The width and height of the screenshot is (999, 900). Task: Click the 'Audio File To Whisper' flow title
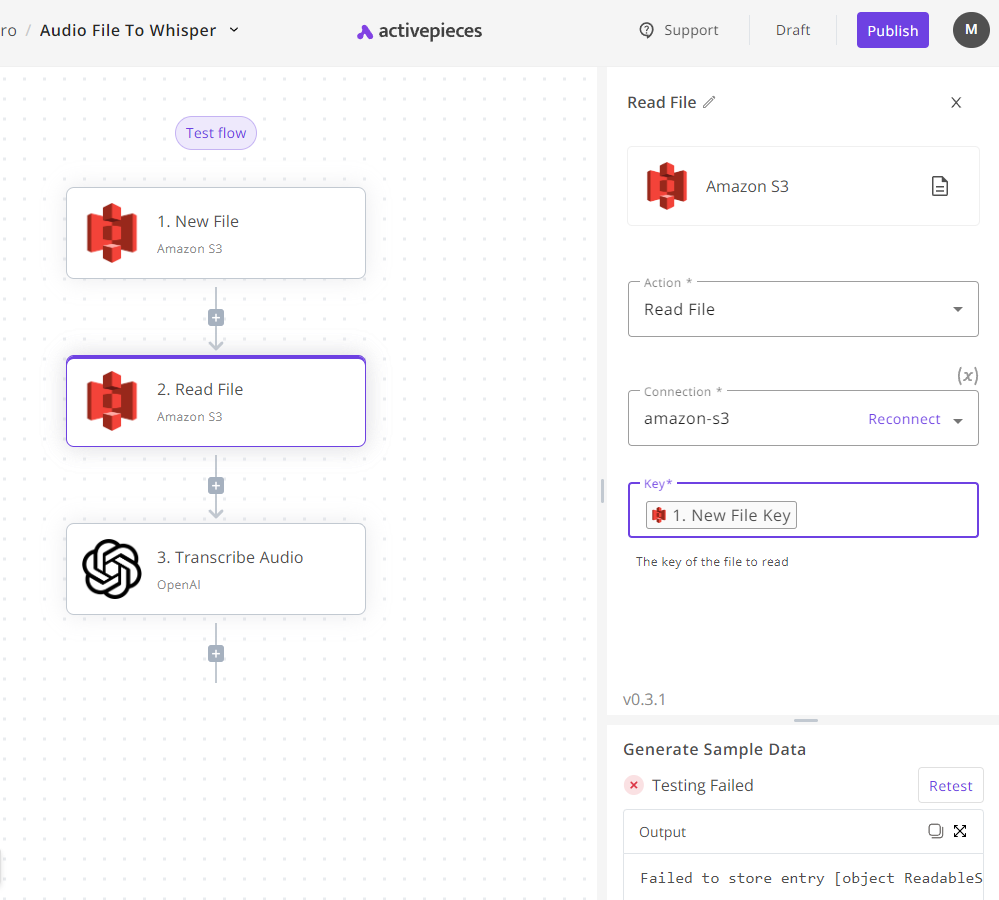[x=128, y=30]
